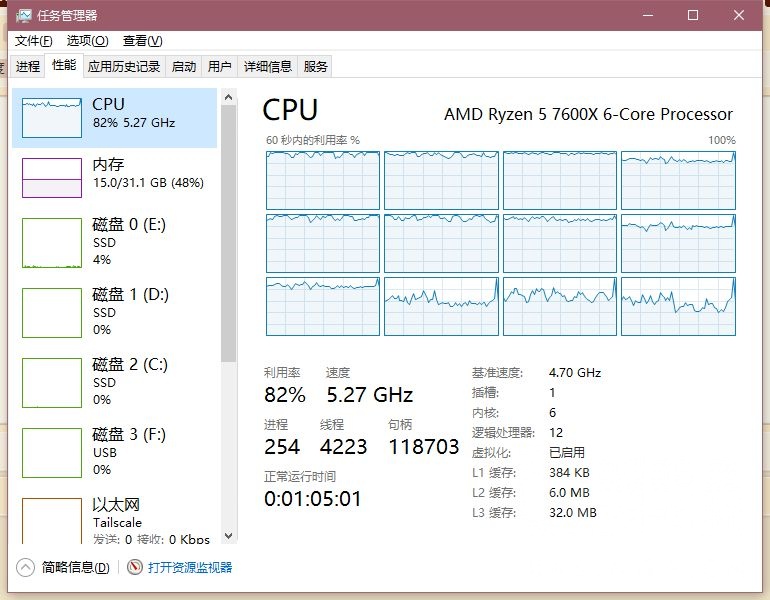Select 磁盘 3 (F:) USB graph
This screenshot has width=770, height=600.
tap(52, 453)
